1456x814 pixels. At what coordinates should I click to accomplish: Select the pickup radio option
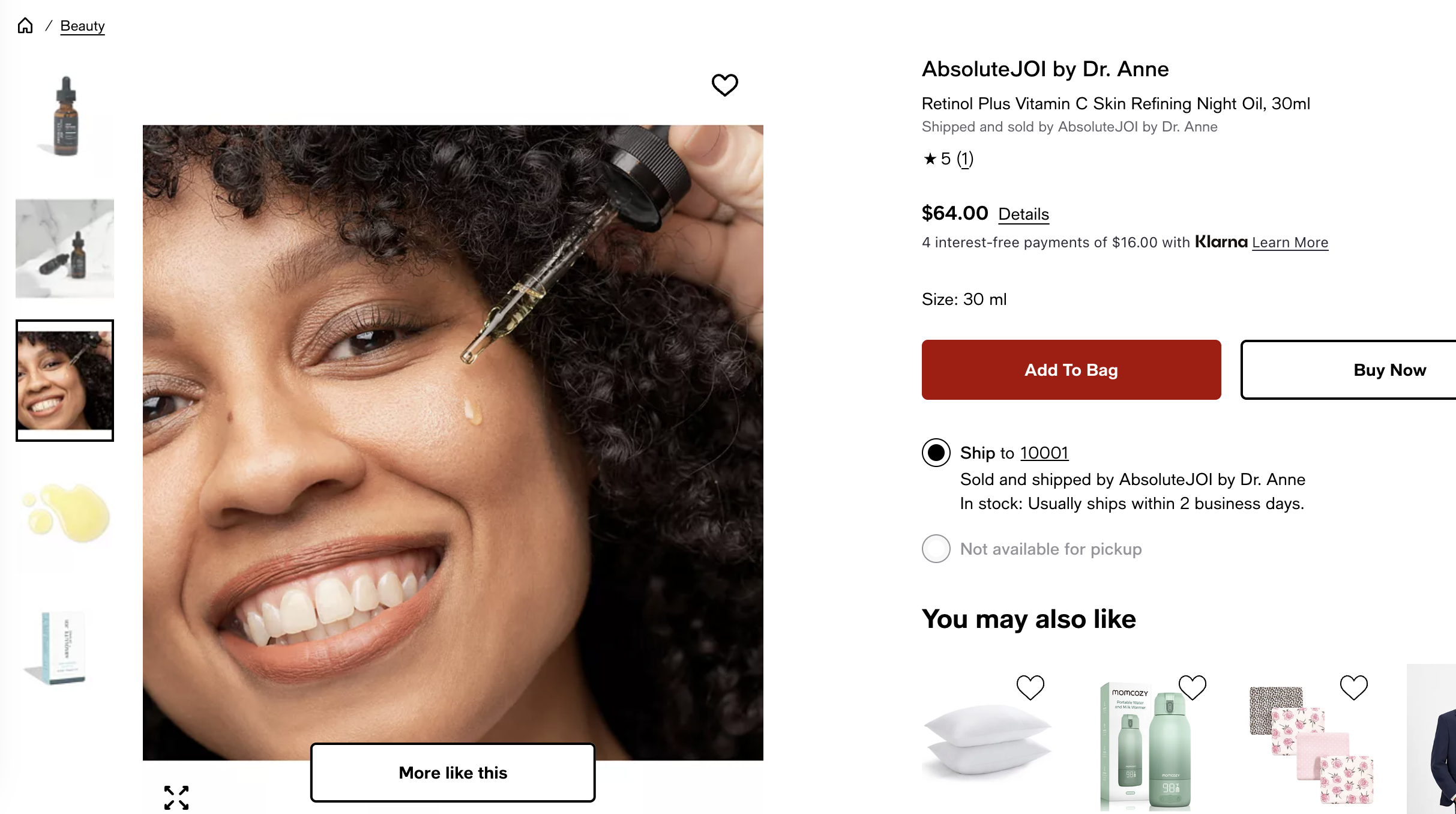click(x=936, y=549)
